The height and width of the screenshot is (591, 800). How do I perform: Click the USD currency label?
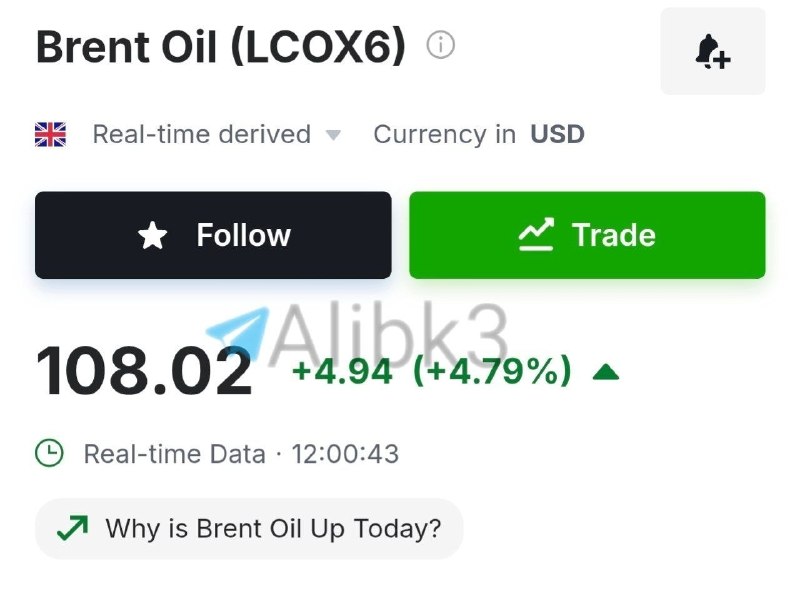click(x=557, y=135)
